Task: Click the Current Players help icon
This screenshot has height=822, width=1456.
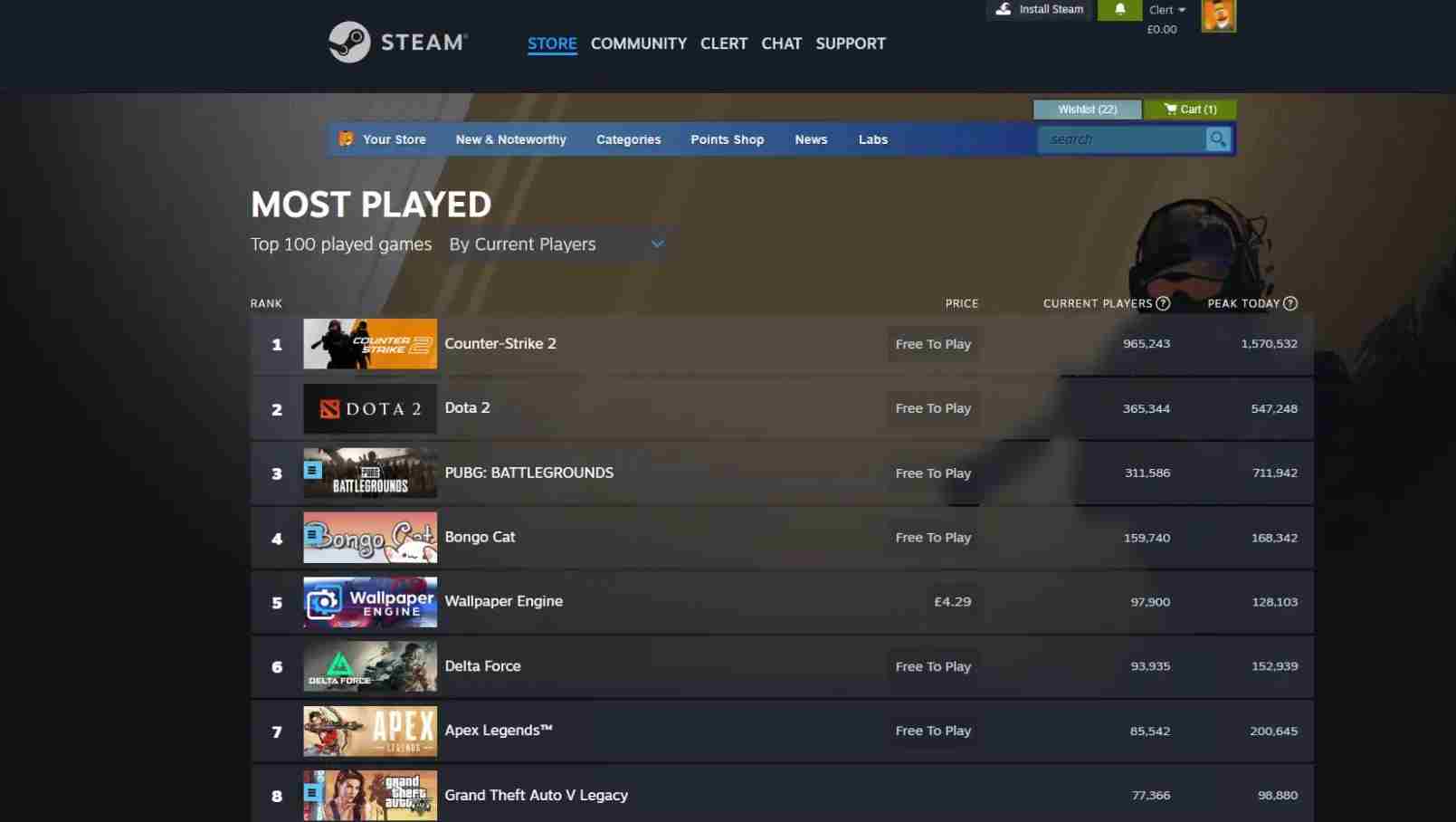Action: coord(1163,303)
